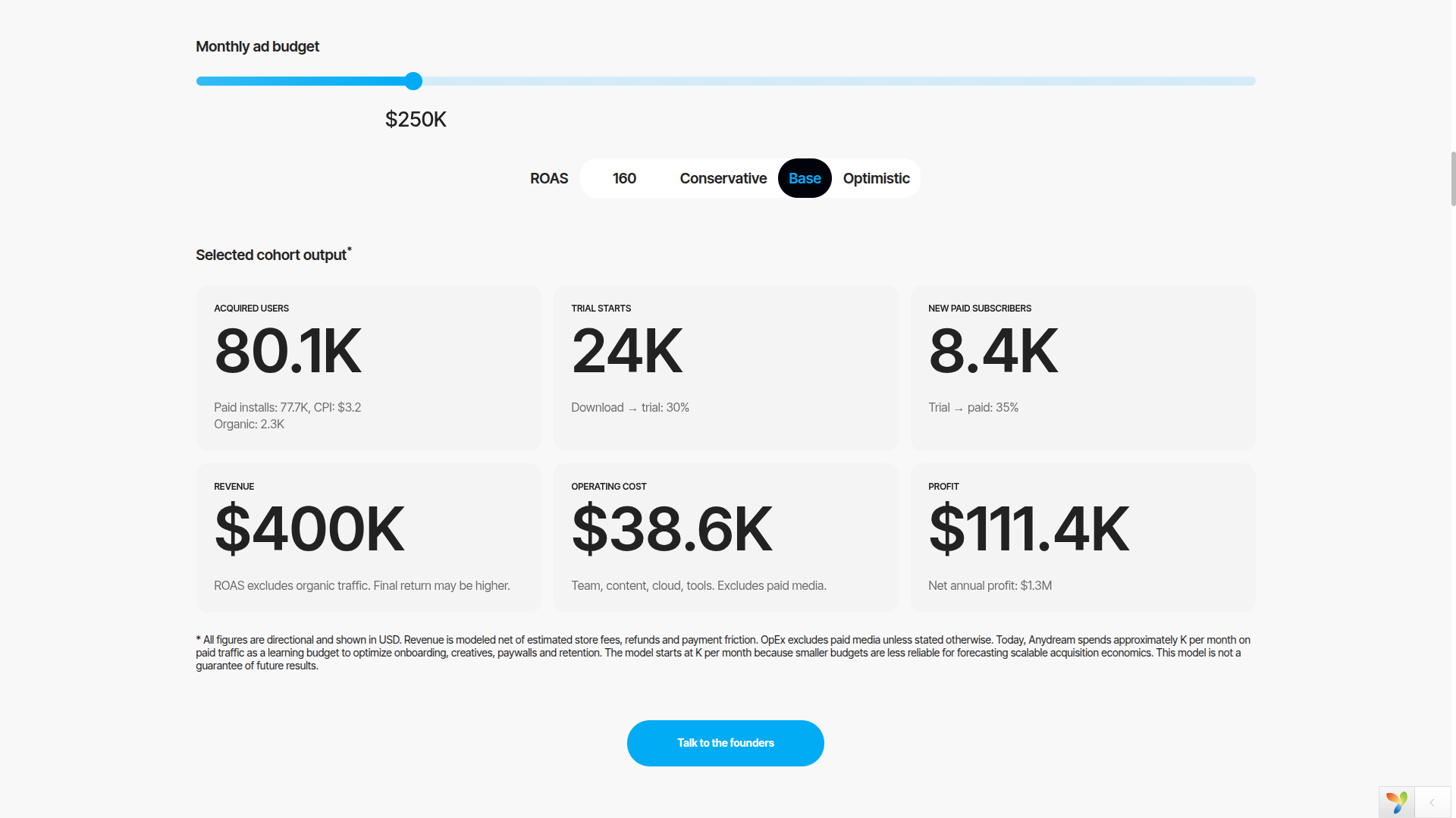Click the NEW PAID SUBSCRIBERS card label
The width and height of the screenshot is (1456, 818).
click(x=979, y=309)
